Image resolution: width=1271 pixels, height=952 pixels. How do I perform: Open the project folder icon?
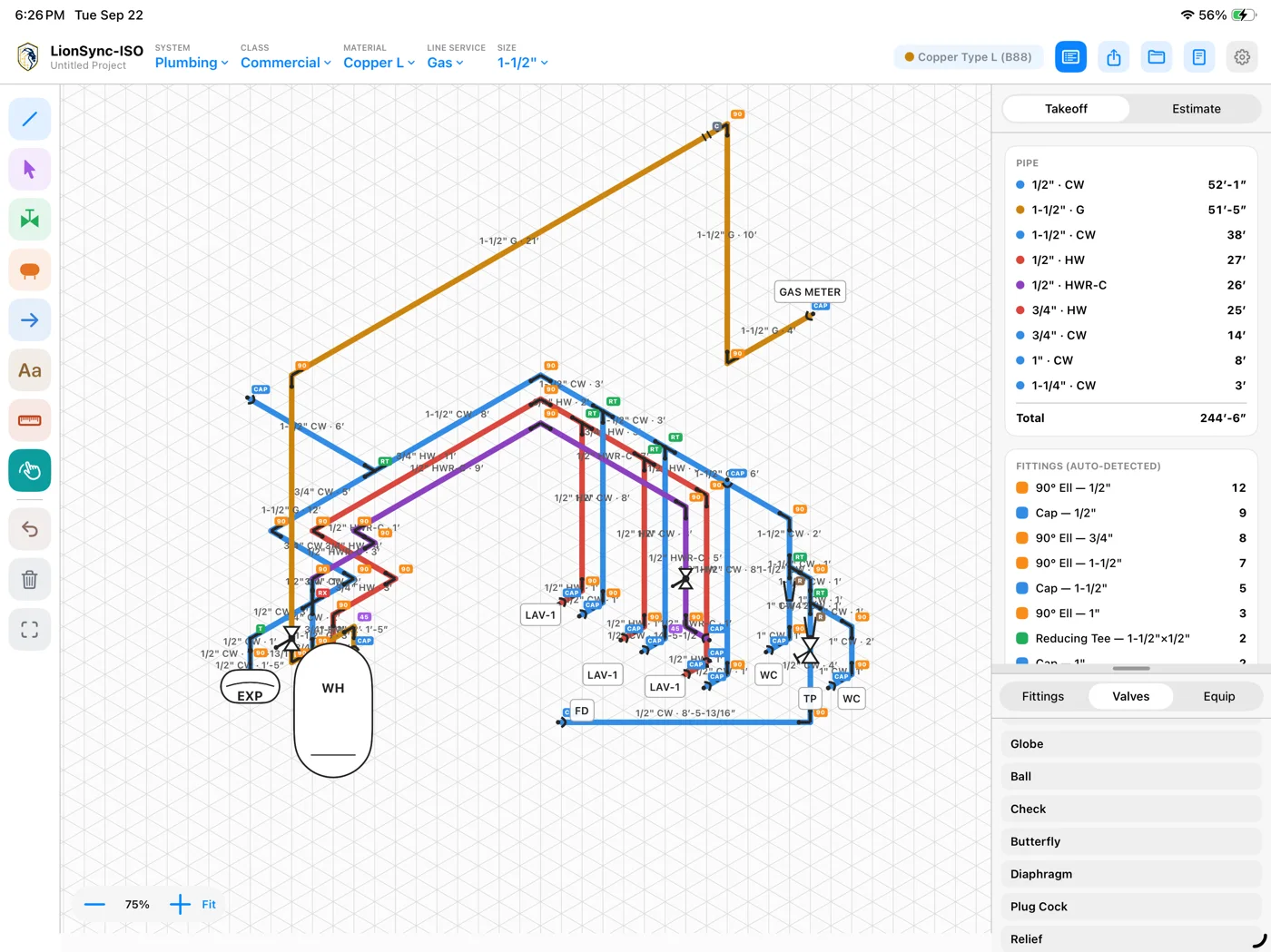1157,57
